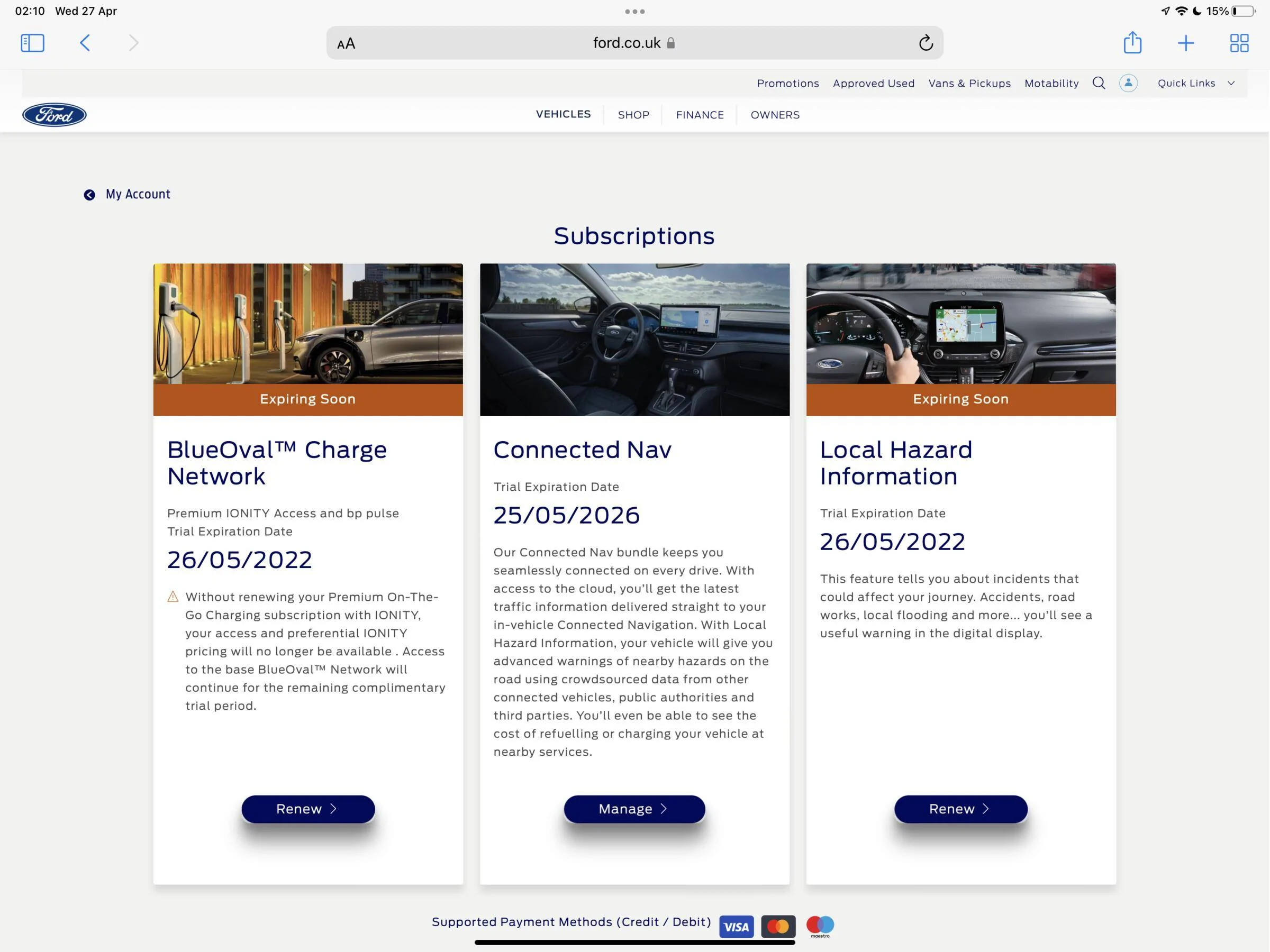
Task: Click the Mastercard payment logo
Action: point(778,926)
